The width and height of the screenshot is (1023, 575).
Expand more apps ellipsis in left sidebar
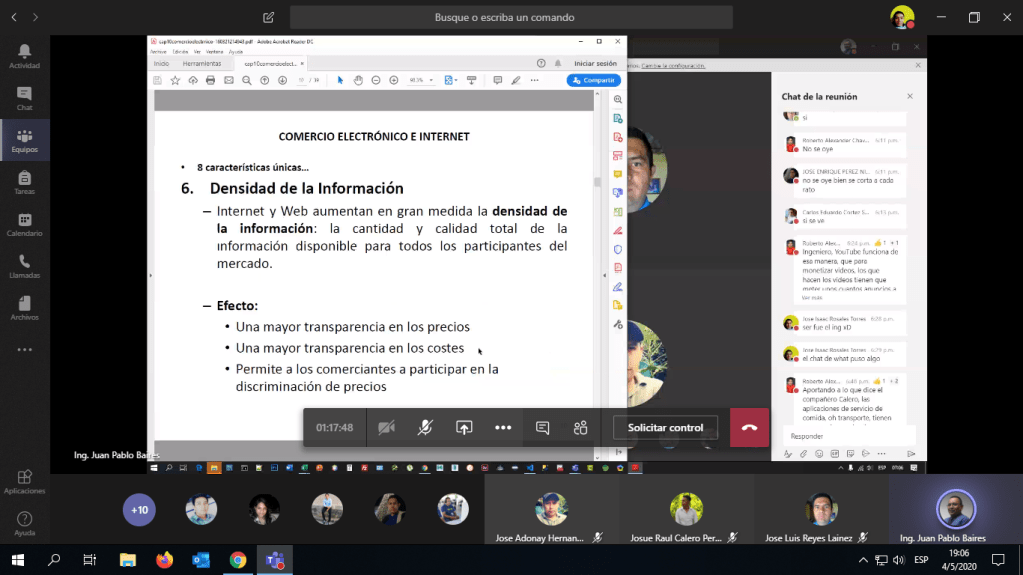pos(24,350)
